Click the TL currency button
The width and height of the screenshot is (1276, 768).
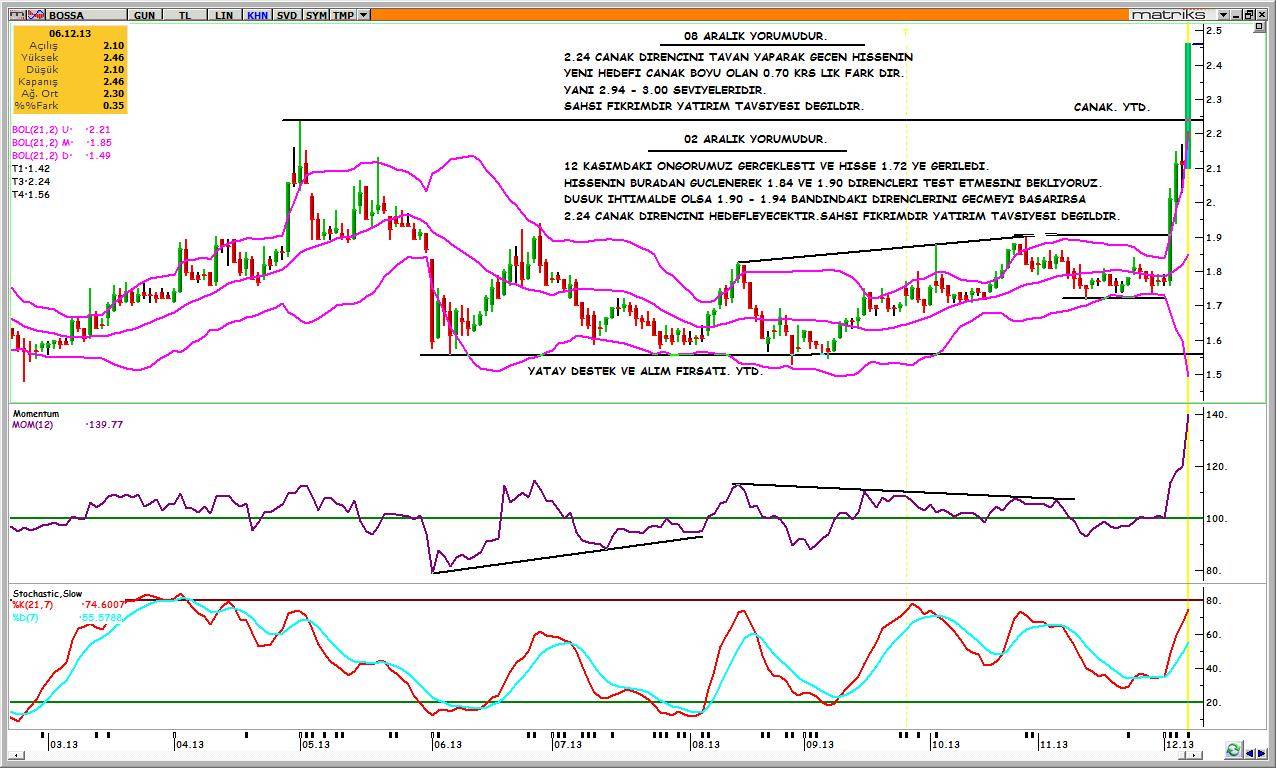(185, 15)
